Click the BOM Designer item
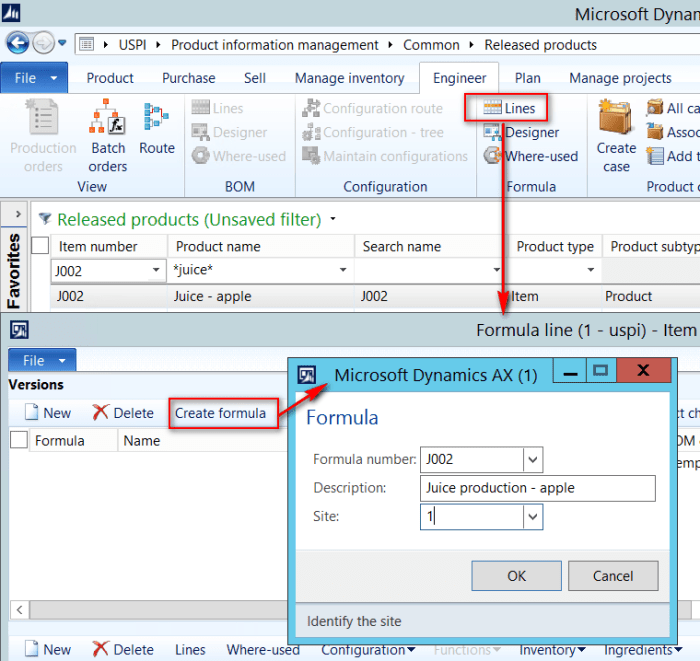This screenshot has height=661, width=700. tap(229, 132)
